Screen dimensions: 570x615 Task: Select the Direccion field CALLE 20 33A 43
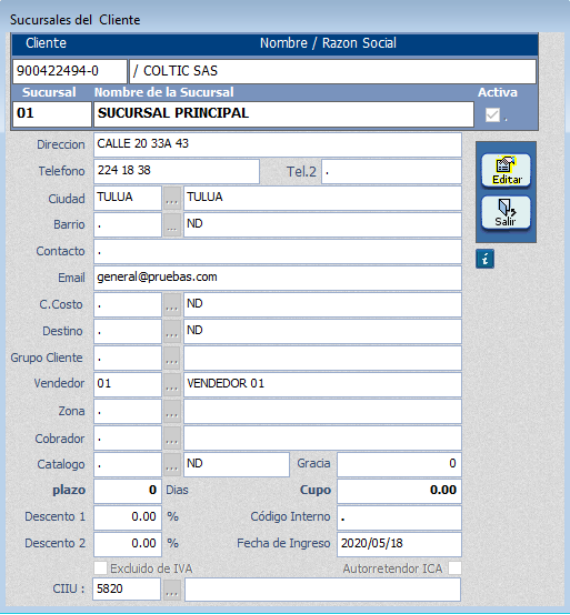[x=277, y=145]
